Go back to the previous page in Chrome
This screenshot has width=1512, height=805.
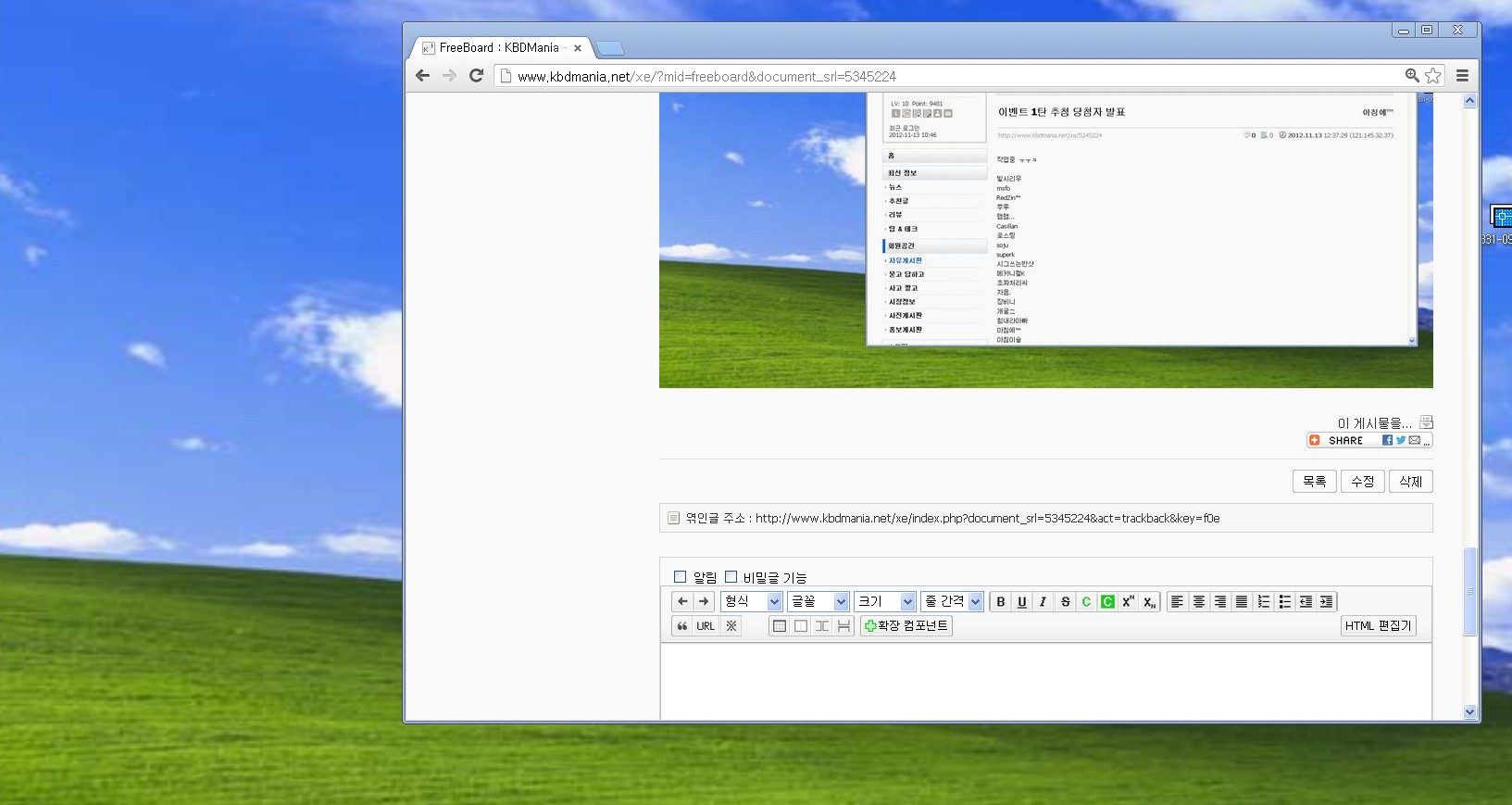(423, 76)
